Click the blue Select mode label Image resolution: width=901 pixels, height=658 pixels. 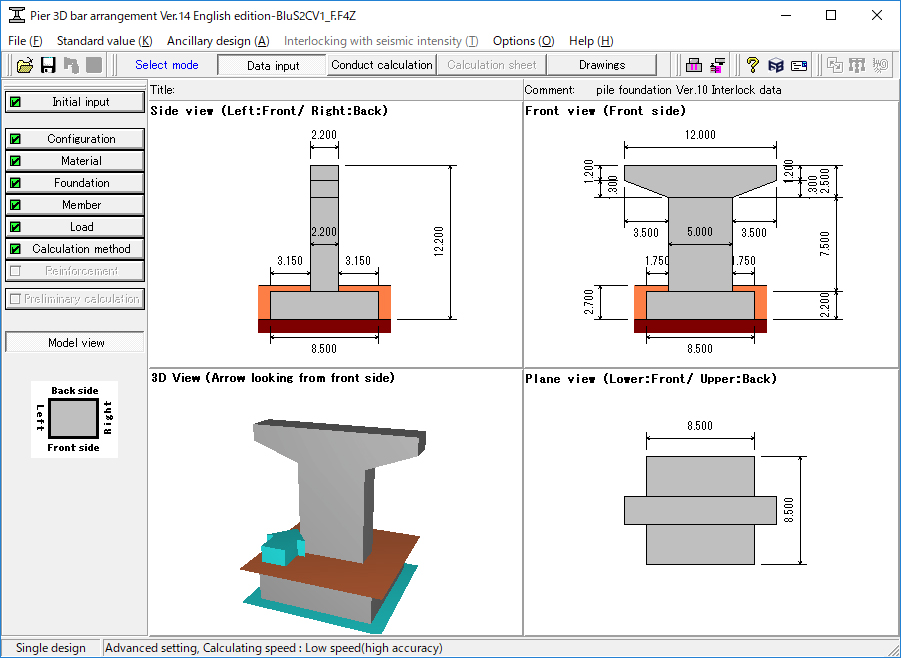click(167, 65)
